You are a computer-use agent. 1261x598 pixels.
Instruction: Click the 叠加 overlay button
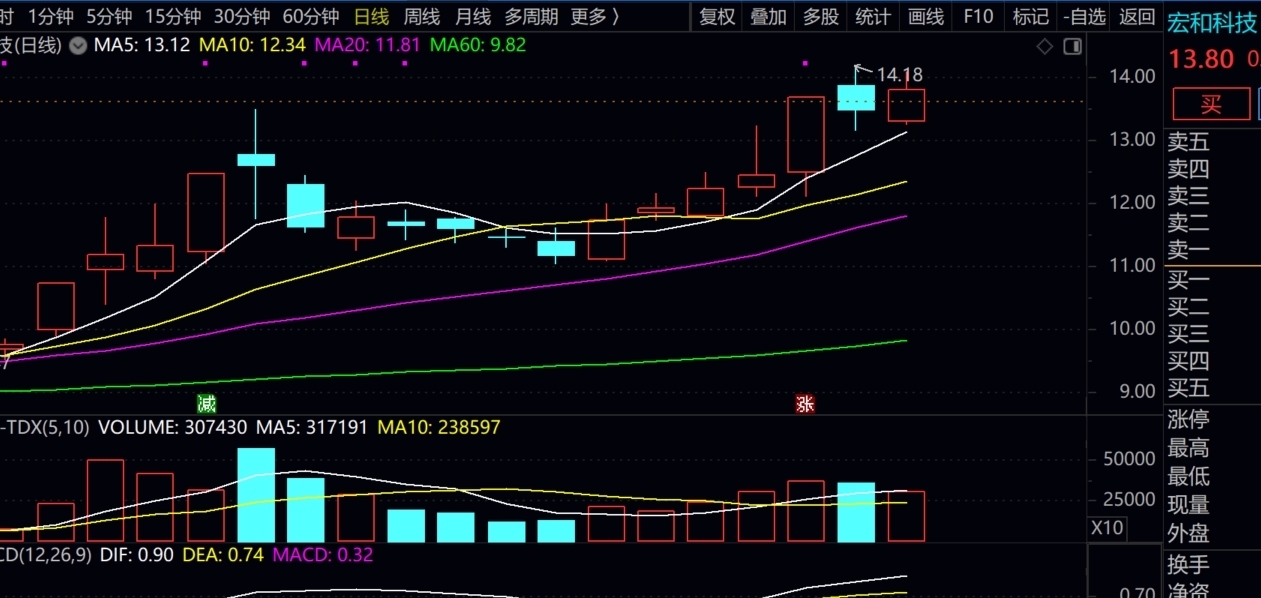(x=769, y=16)
